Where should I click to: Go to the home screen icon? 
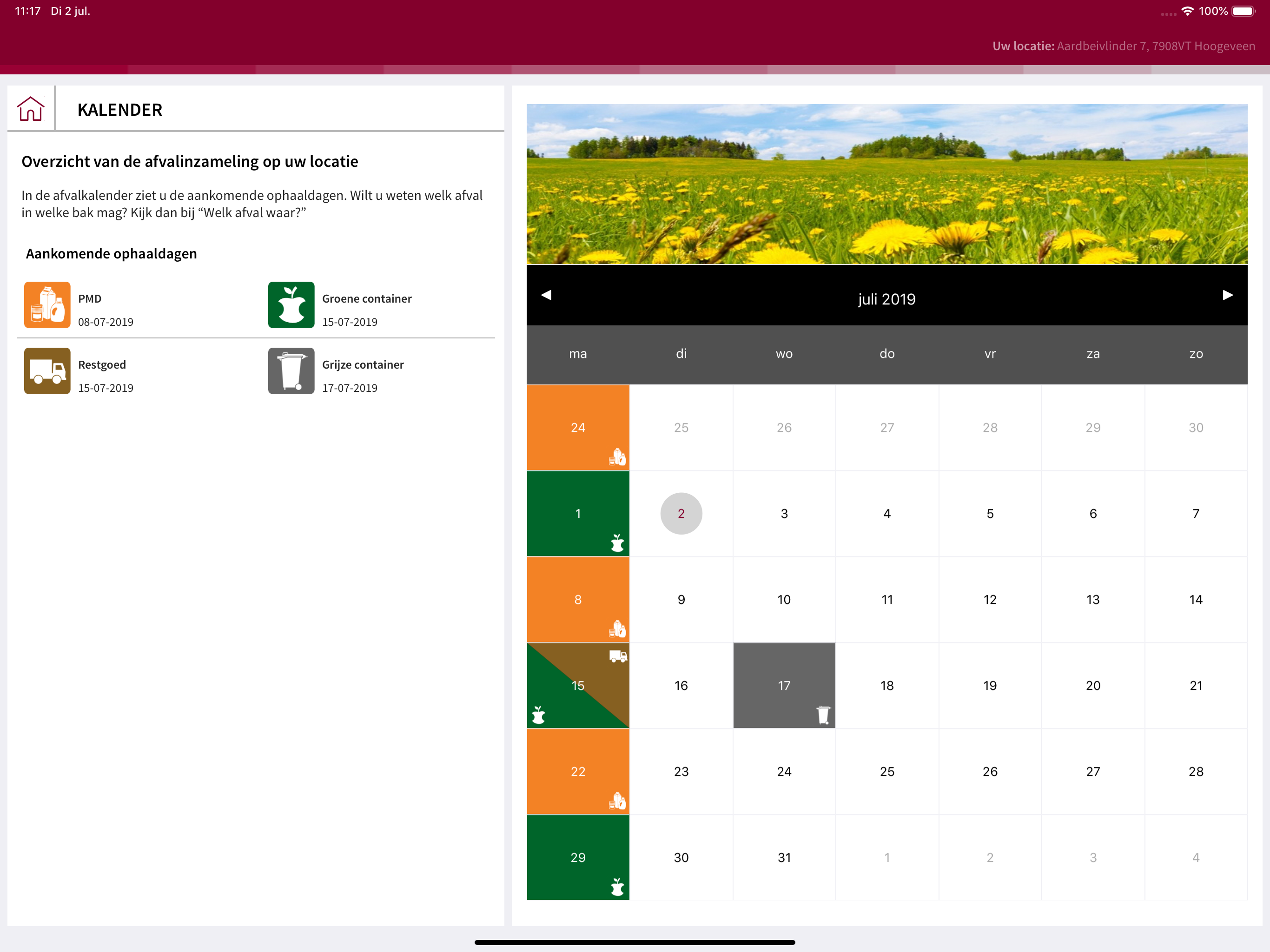(x=30, y=108)
